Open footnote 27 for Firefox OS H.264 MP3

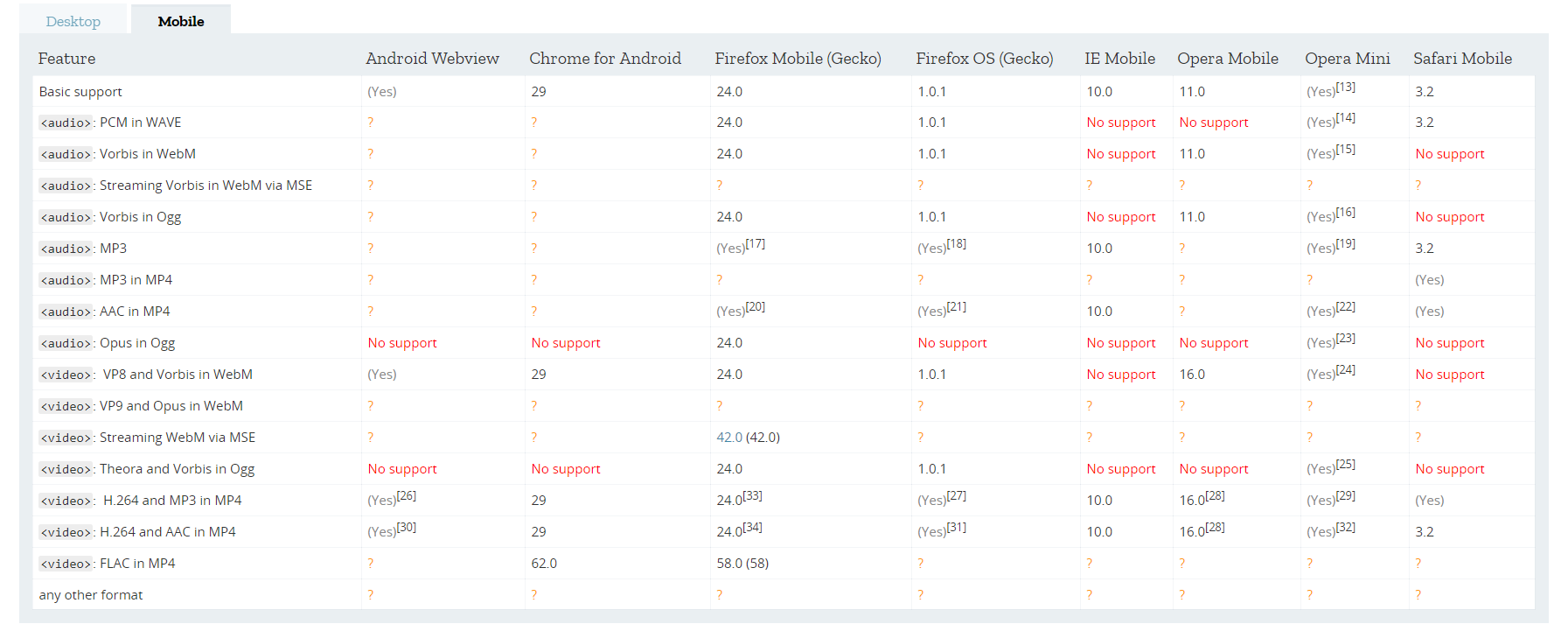[956, 496]
